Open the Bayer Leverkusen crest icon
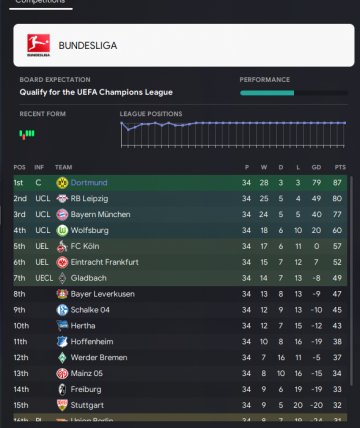Screen dimensions: 360x428 [x=62, y=294]
